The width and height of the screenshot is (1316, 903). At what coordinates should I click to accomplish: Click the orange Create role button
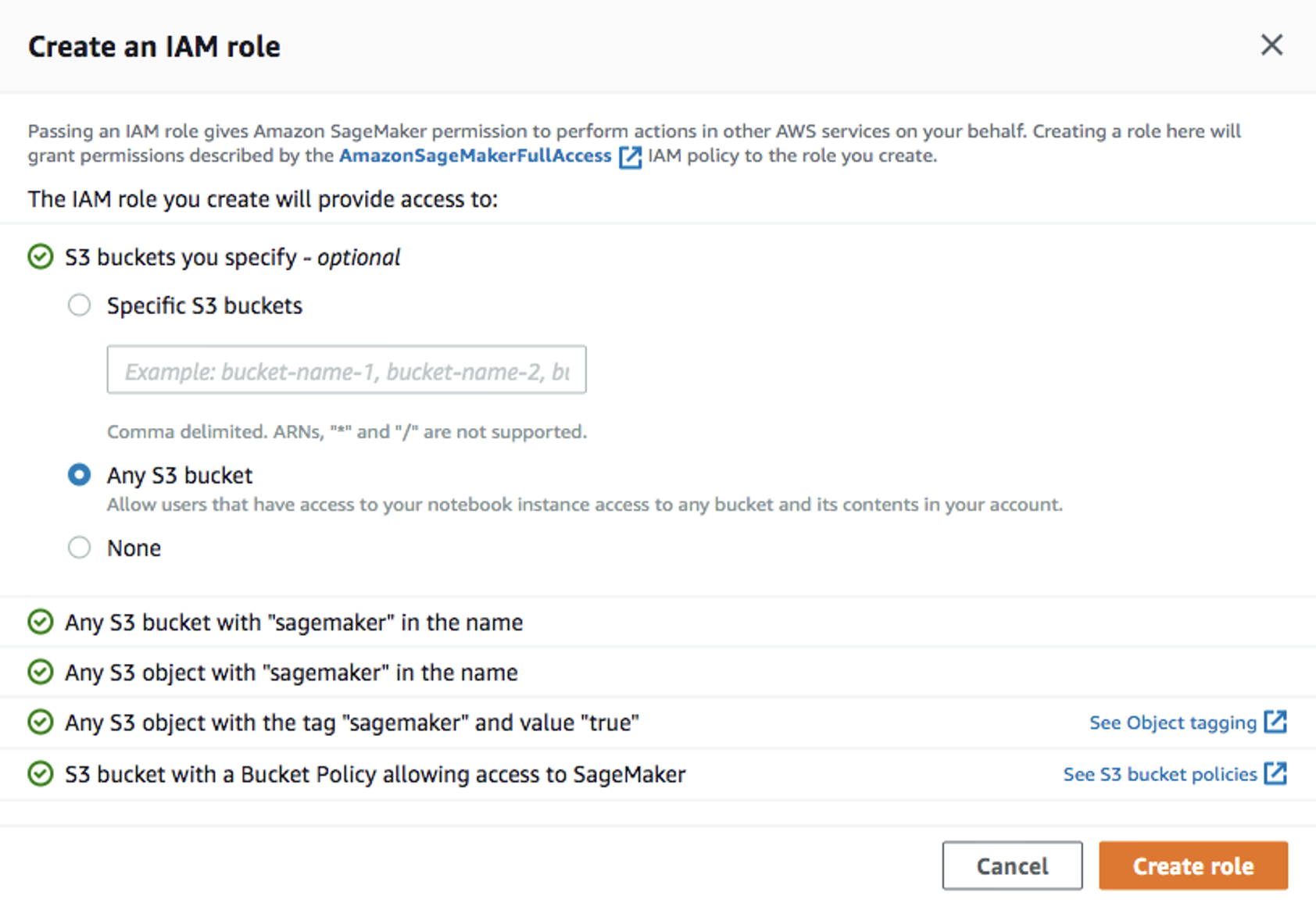(x=1193, y=866)
